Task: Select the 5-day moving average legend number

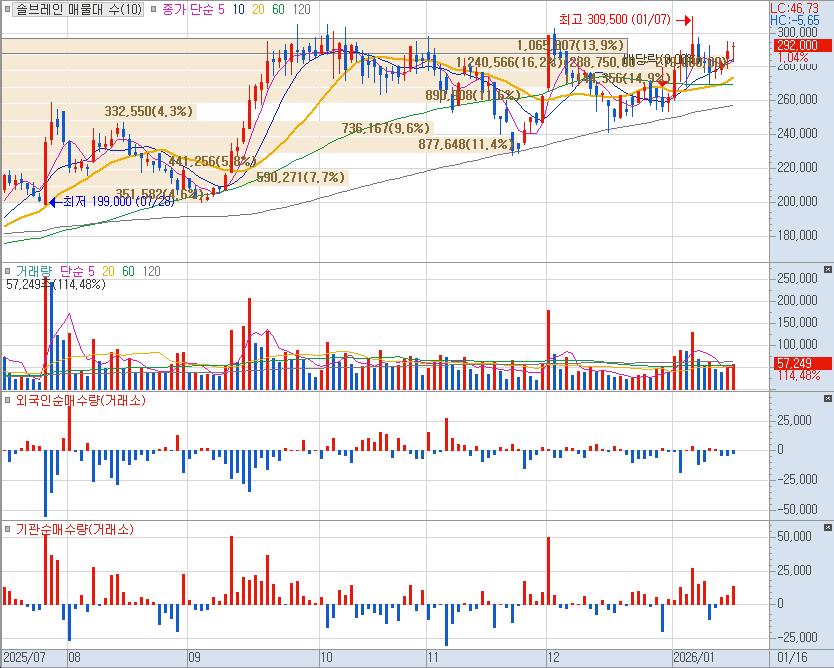Action: (x=221, y=9)
